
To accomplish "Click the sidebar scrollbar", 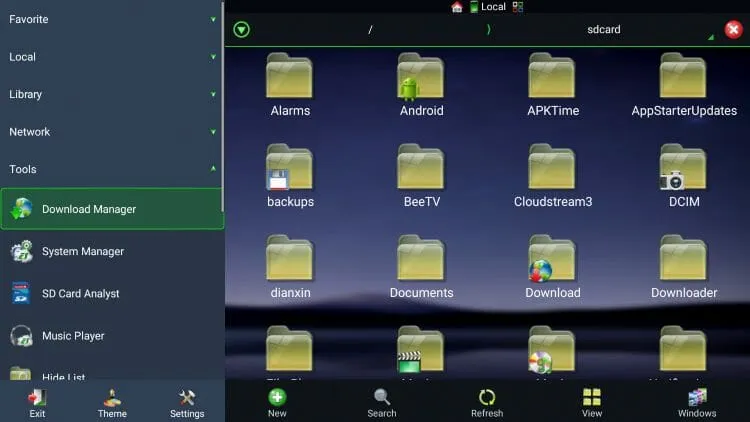I will coord(222,105).
